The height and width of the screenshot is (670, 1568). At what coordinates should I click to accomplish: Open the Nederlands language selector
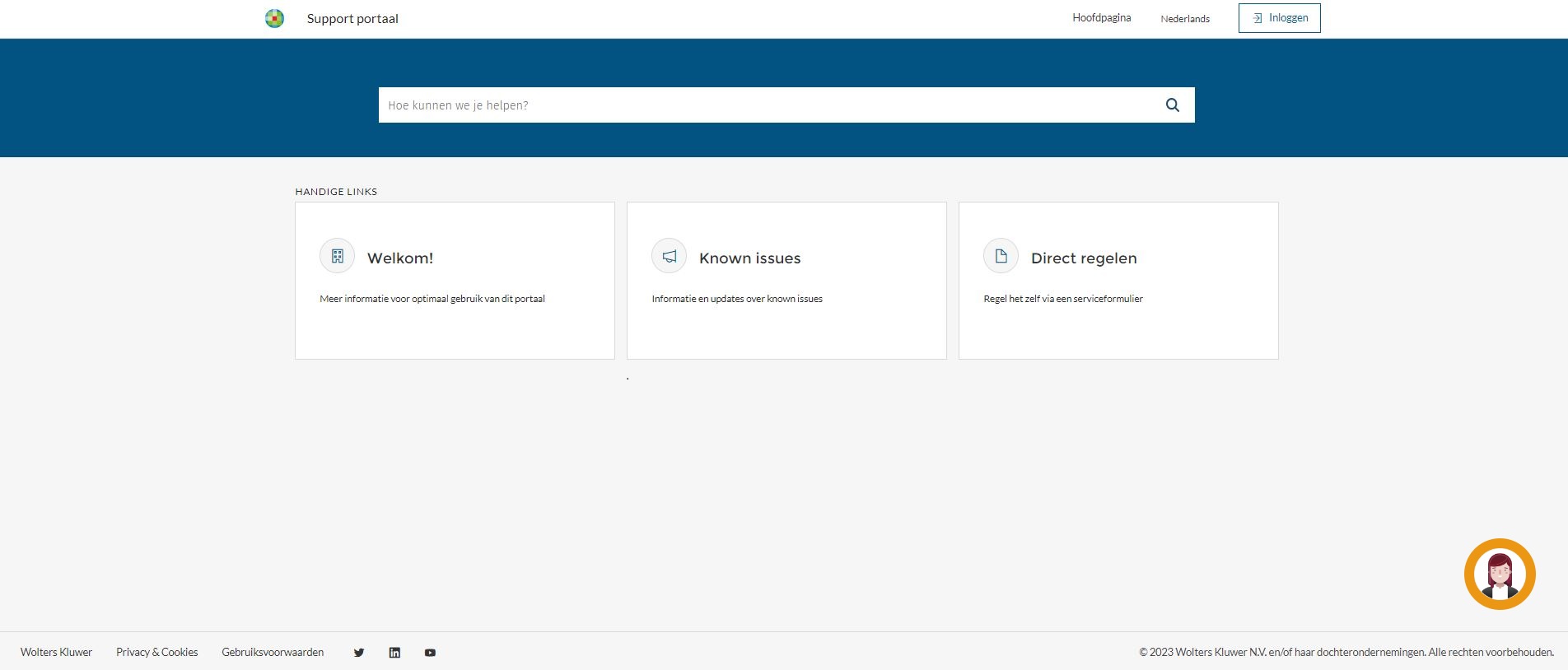click(x=1185, y=19)
